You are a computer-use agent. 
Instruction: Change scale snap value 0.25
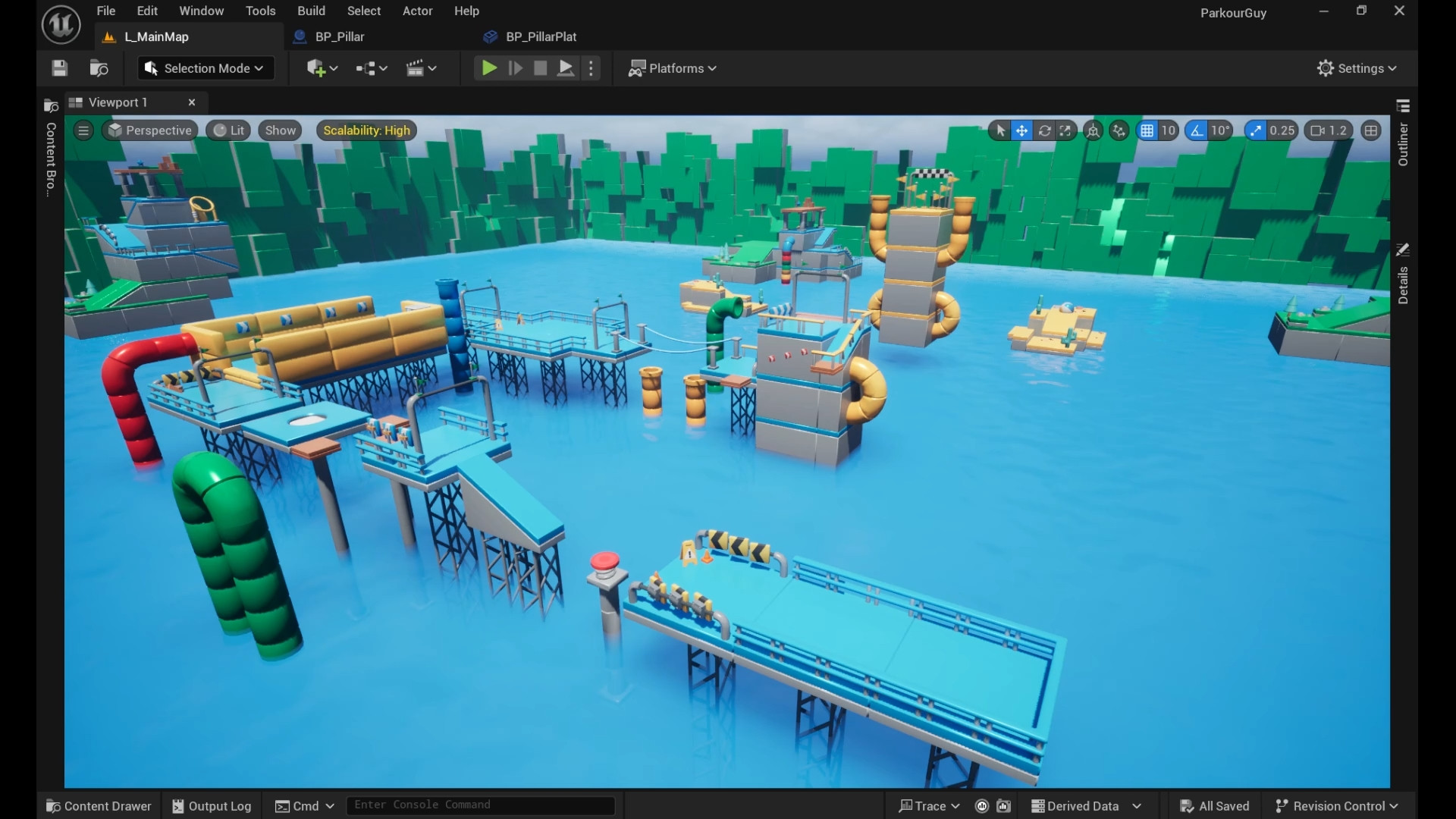click(x=1282, y=130)
